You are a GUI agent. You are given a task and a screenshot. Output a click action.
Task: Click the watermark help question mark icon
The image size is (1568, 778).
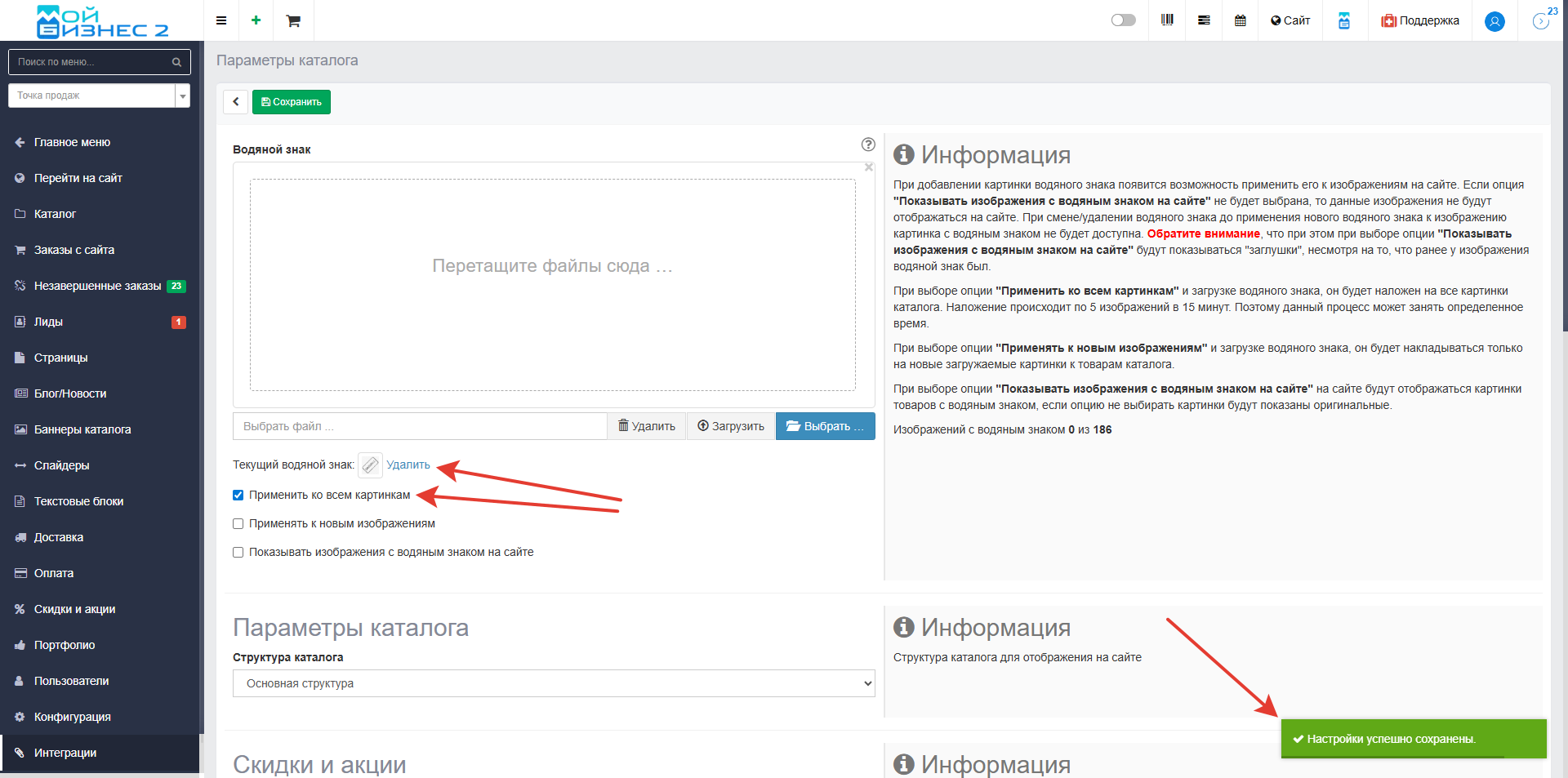tap(868, 144)
